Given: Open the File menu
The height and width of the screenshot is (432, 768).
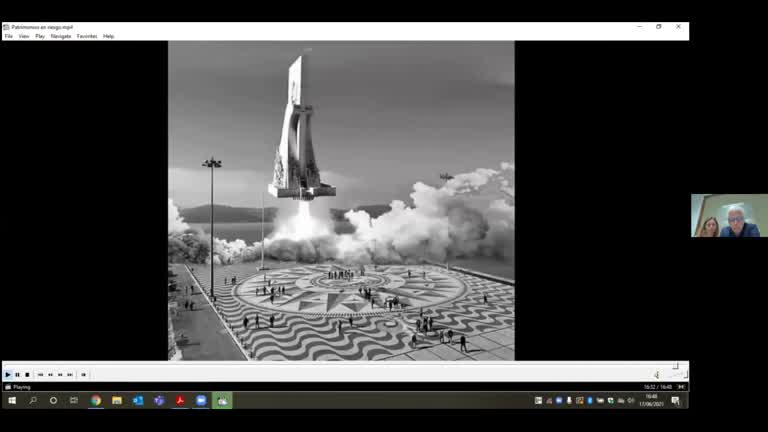Looking at the screenshot, I should click(x=9, y=36).
